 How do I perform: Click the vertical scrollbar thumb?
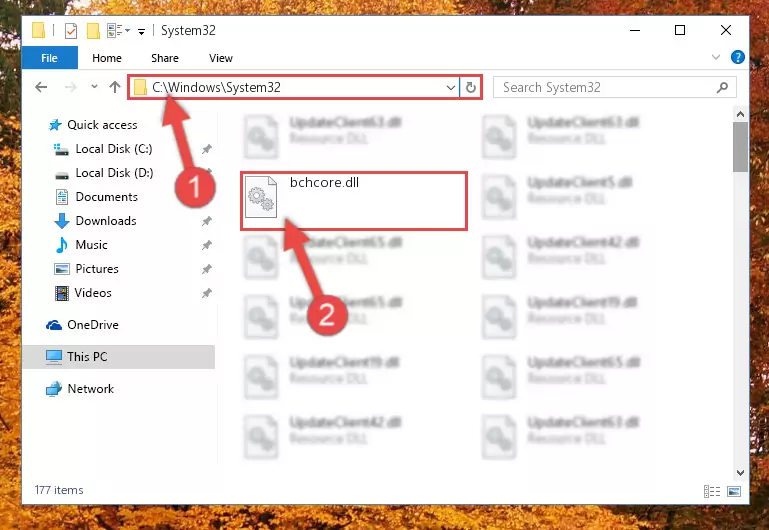pos(741,147)
